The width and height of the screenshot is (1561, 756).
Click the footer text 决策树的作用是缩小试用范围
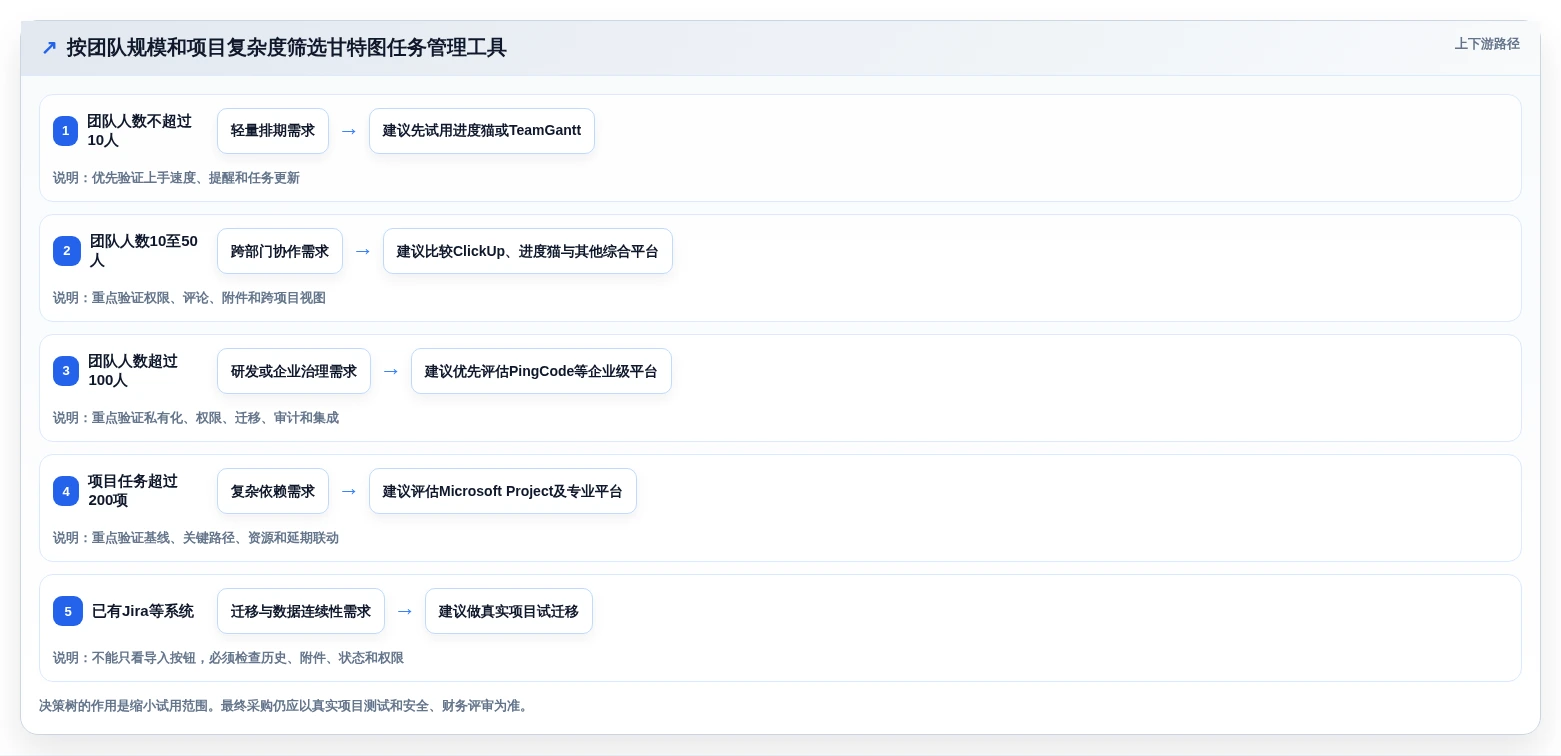click(x=127, y=706)
